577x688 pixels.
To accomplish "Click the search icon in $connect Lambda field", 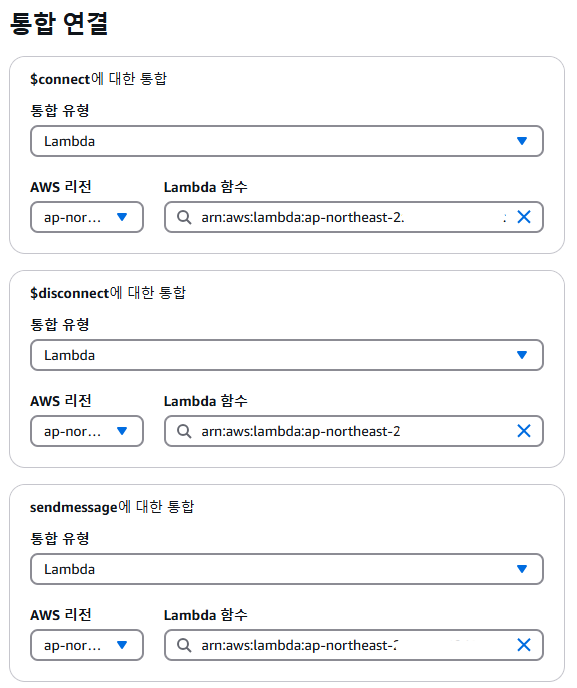I will (184, 217).
